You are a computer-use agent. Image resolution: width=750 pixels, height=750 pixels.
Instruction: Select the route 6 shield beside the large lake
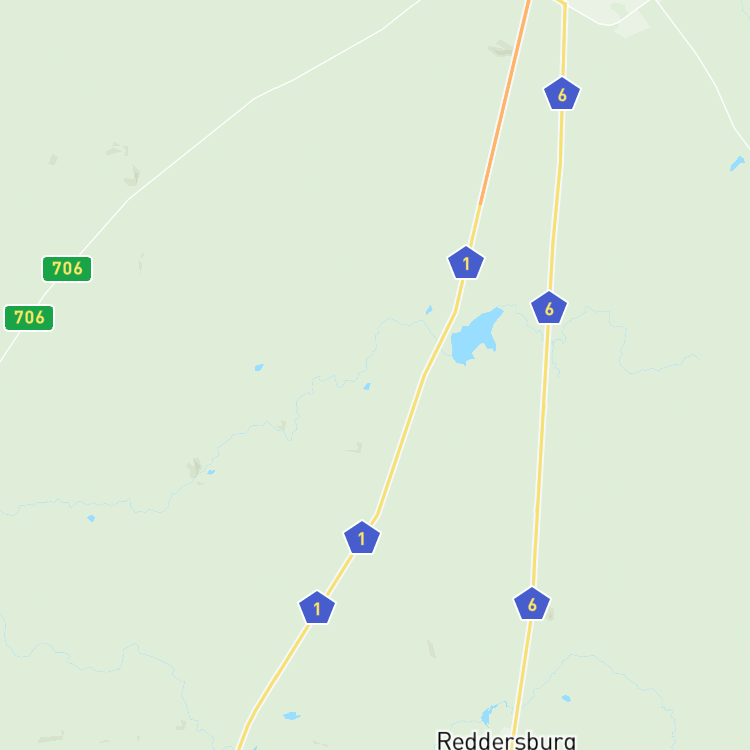549,308
